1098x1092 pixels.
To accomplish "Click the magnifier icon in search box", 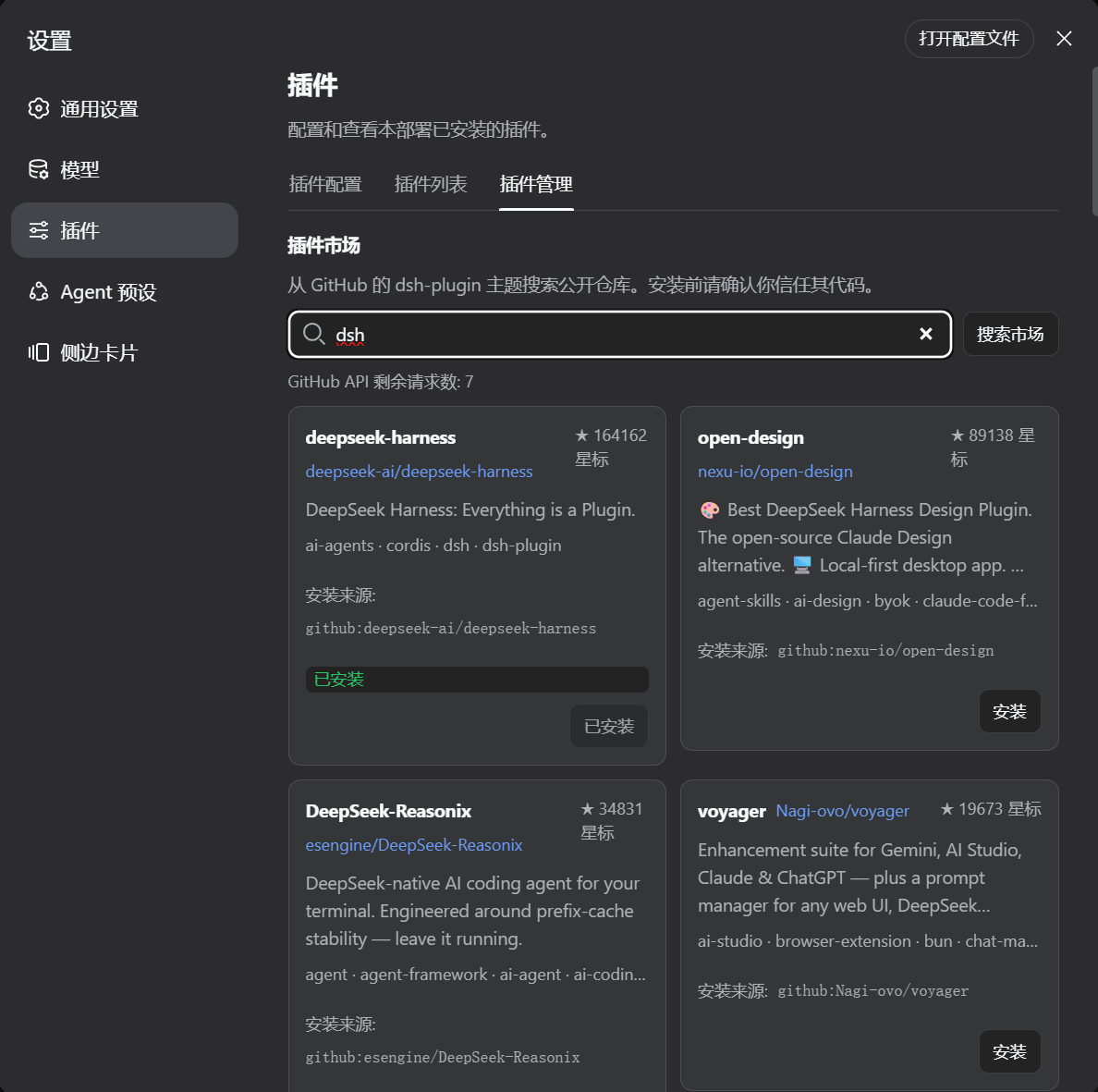I will pos(313,334).
